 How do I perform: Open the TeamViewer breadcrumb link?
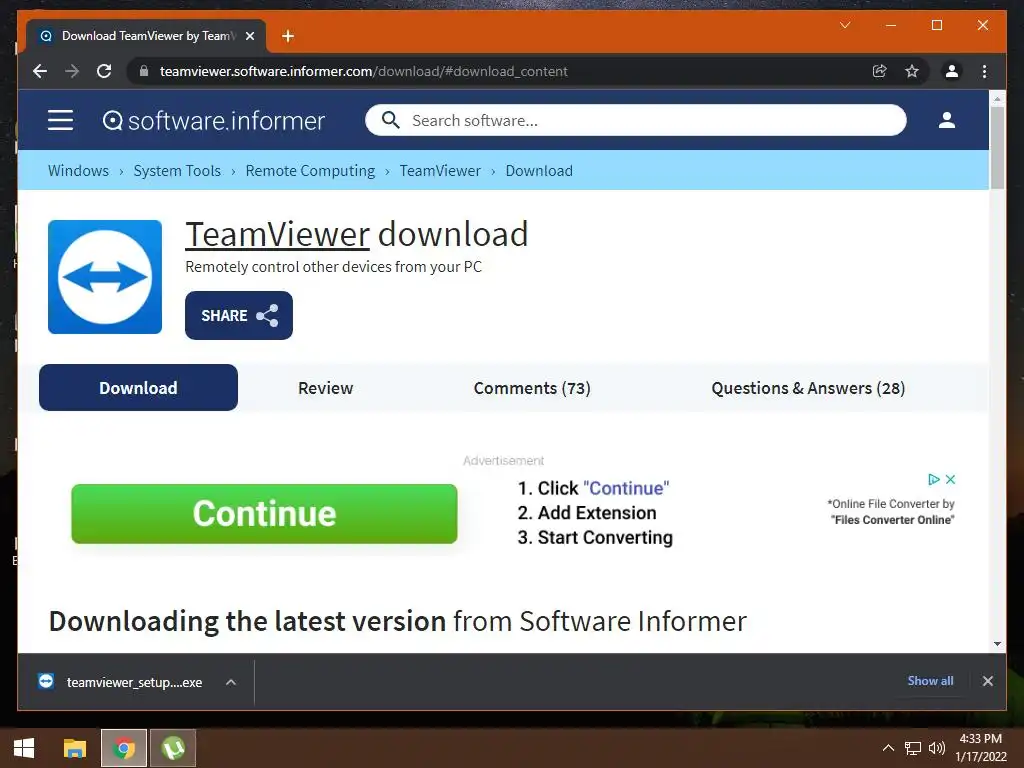click(440, 170)
